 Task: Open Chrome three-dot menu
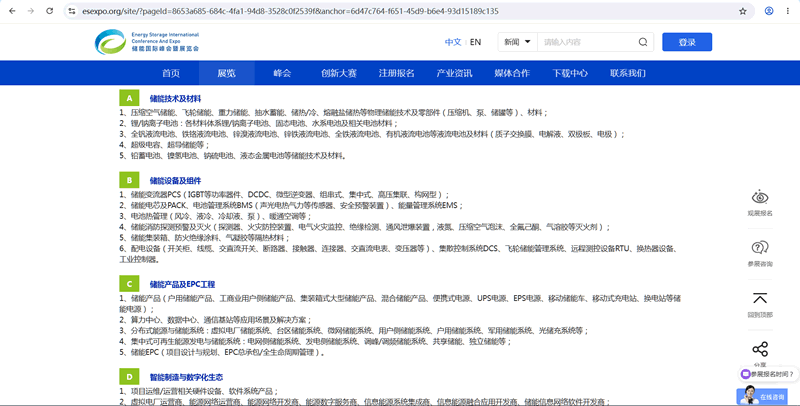point(788,11)
